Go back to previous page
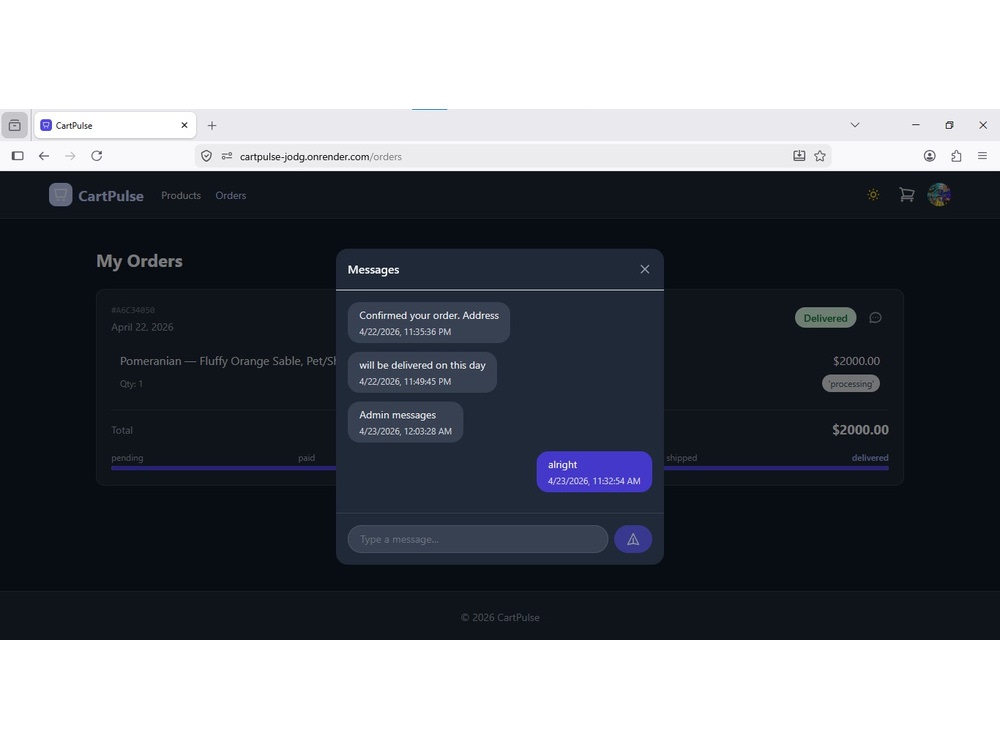 coord(43,156)
